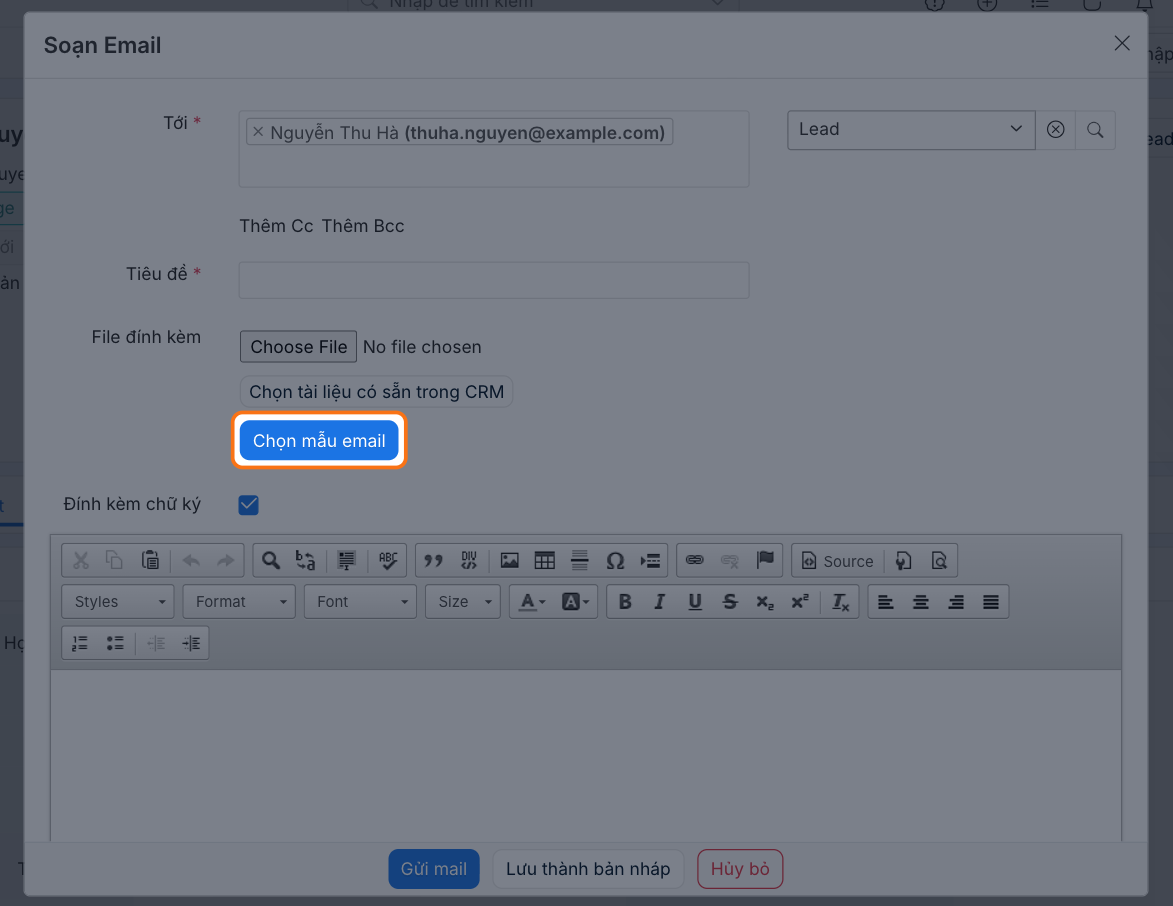Click the Thêm Cc link
The image size is (1173, 906).
(x=276, y=226)
